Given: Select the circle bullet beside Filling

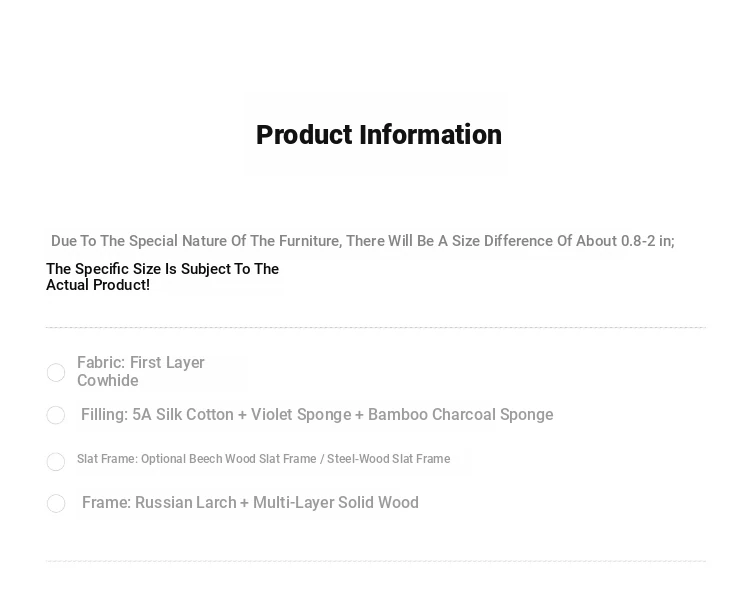Looking at the screenshot, I should 56,415.
